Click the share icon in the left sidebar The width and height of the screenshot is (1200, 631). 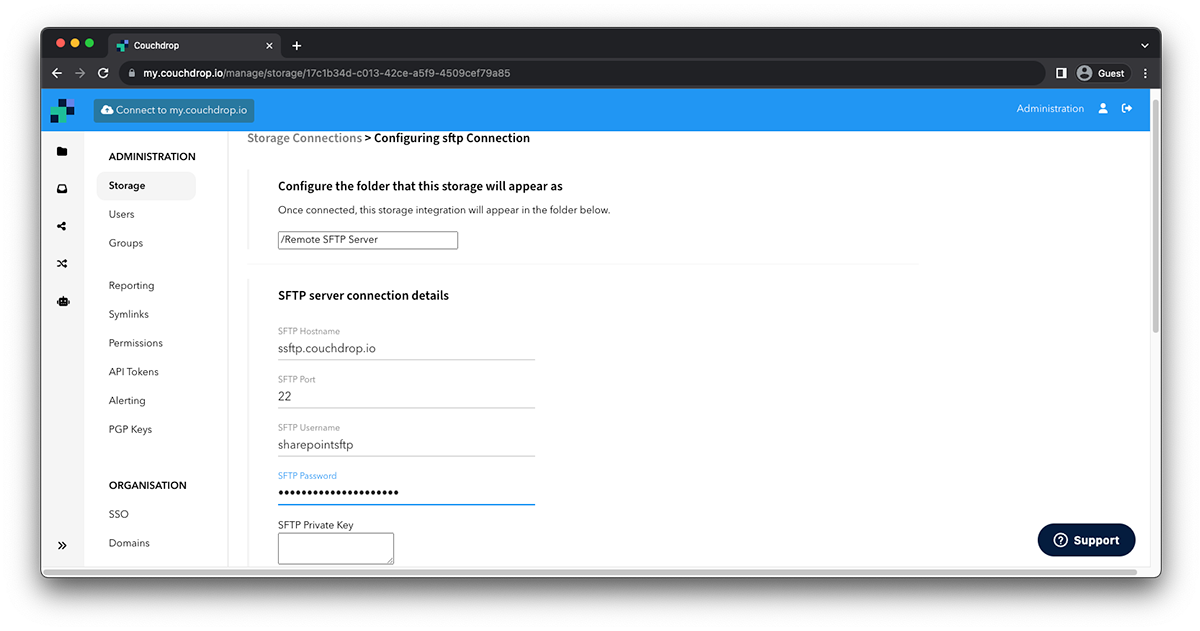62,225
